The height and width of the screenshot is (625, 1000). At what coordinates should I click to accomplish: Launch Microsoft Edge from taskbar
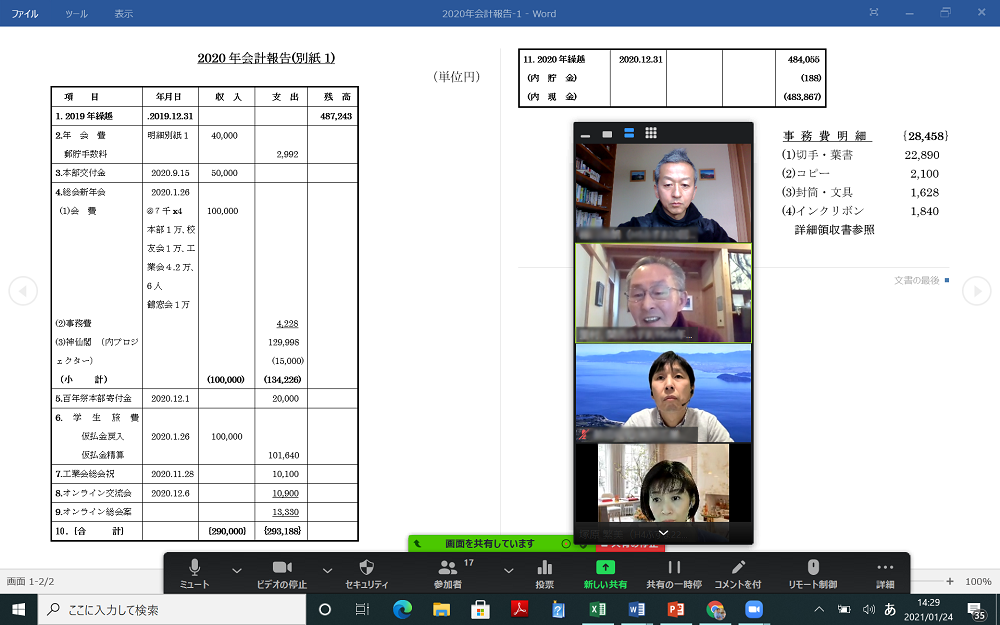coord(402,610)
